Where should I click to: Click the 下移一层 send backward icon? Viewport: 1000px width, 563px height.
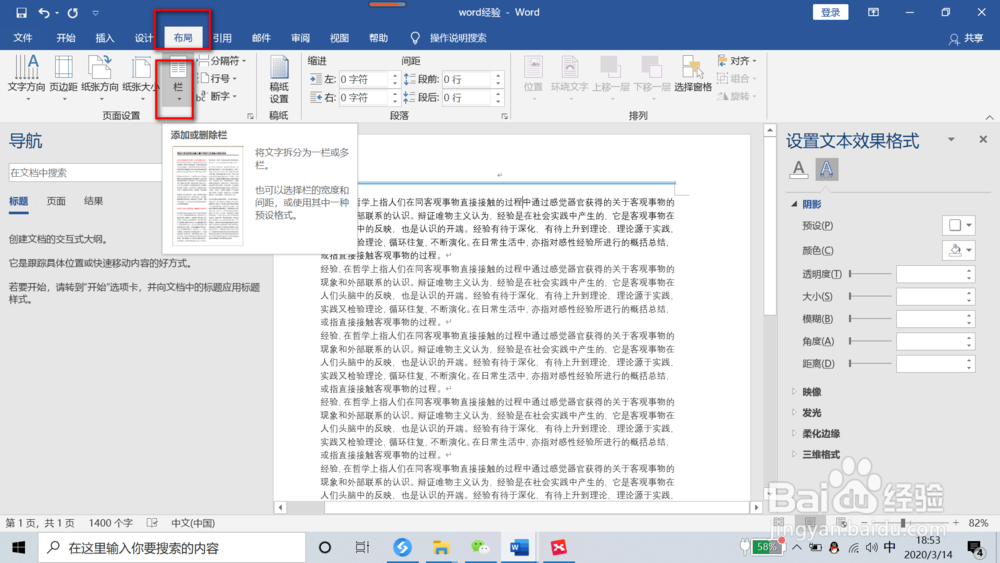[651, 75]
